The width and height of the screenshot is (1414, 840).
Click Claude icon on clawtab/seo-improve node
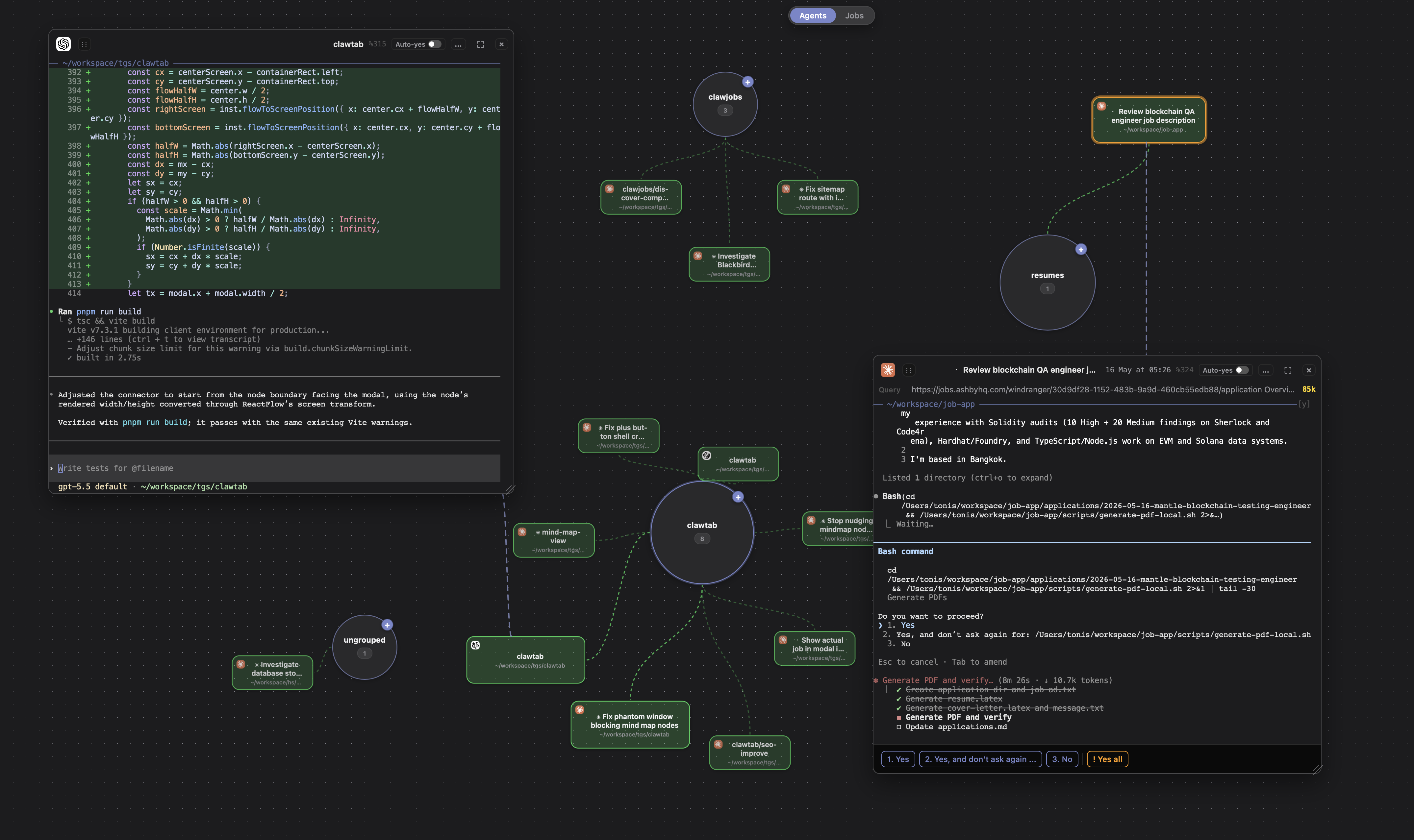718,744
